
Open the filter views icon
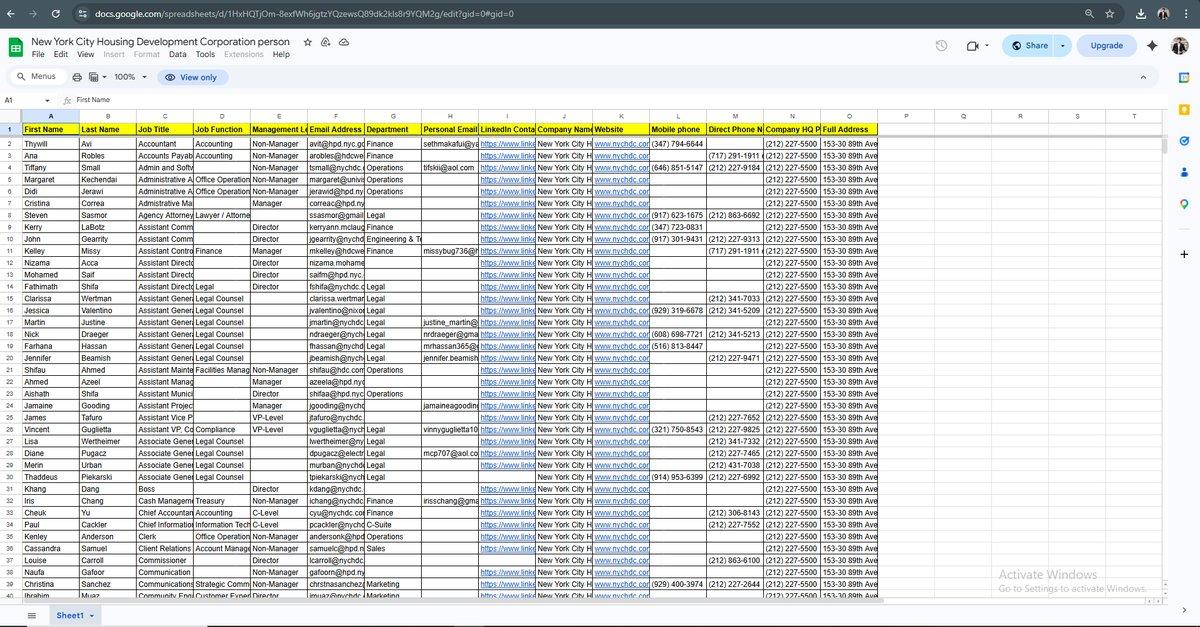click(93, 77)
